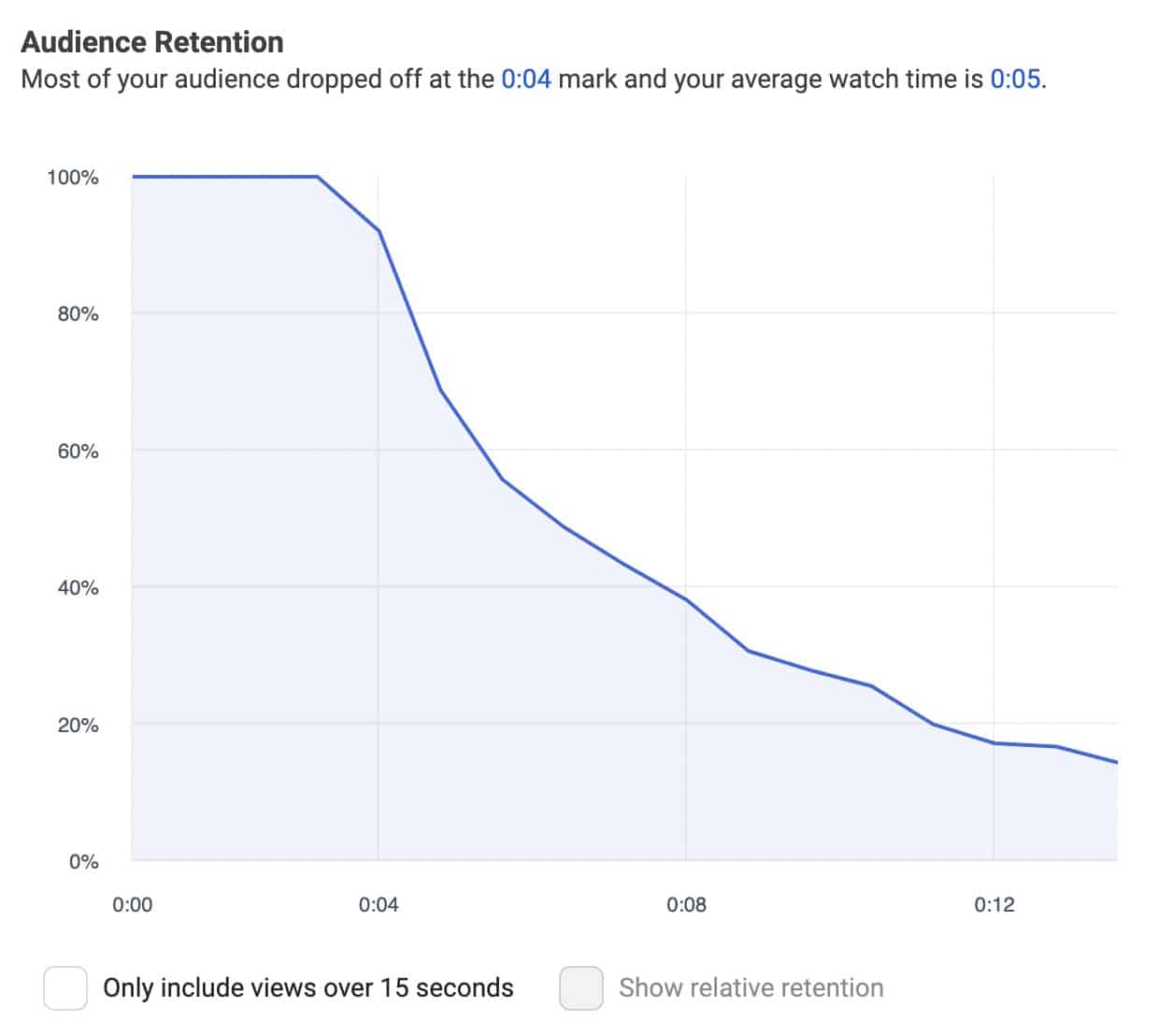Screen dimensions: 1159x1036
Task: Toggle the 'Show relative retention' checkbox
Action: [580, 988]
